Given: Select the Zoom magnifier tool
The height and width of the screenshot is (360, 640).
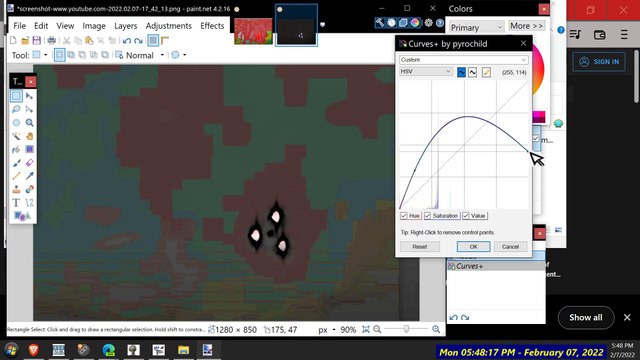Looking at the screenshot, I should [x=29, y=122].
